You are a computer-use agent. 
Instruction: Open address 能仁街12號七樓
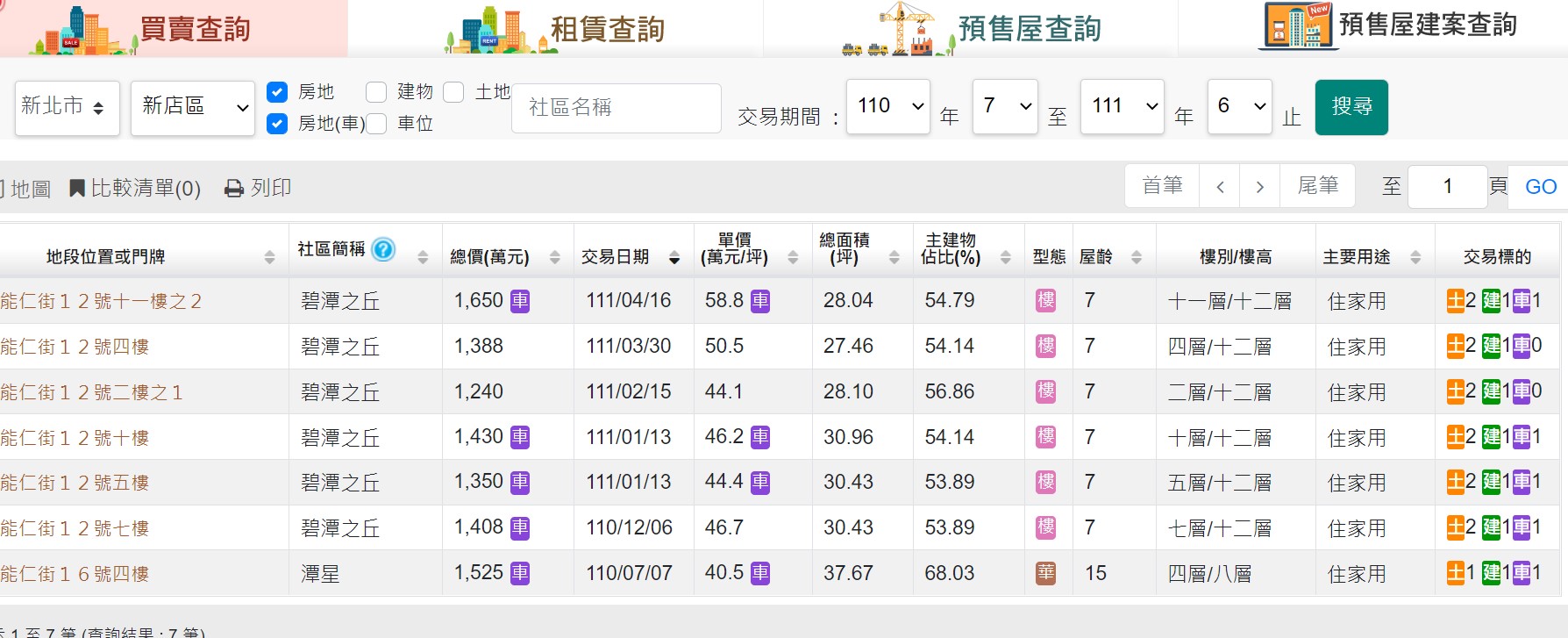(75, 528)
